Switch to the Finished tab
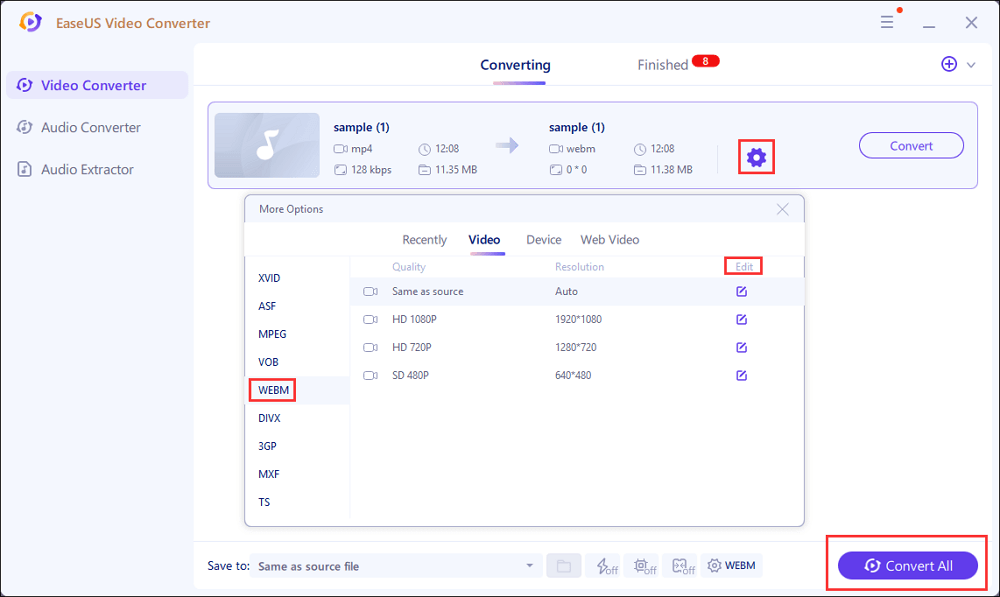Screen dimensions: 1000x597 (x=663, y=65)
